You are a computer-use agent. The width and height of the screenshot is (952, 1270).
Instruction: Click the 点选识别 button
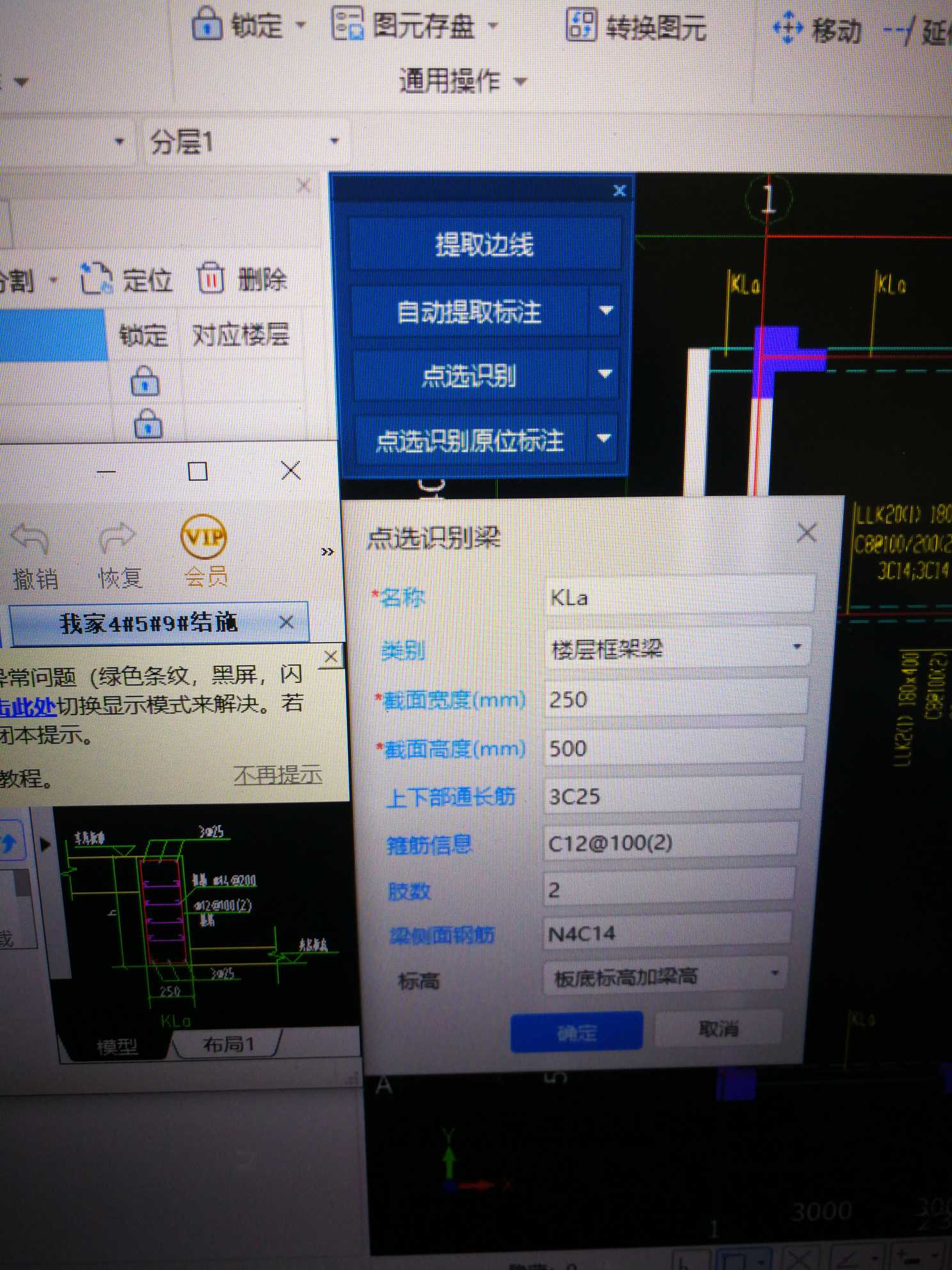(x=469, y=376)
